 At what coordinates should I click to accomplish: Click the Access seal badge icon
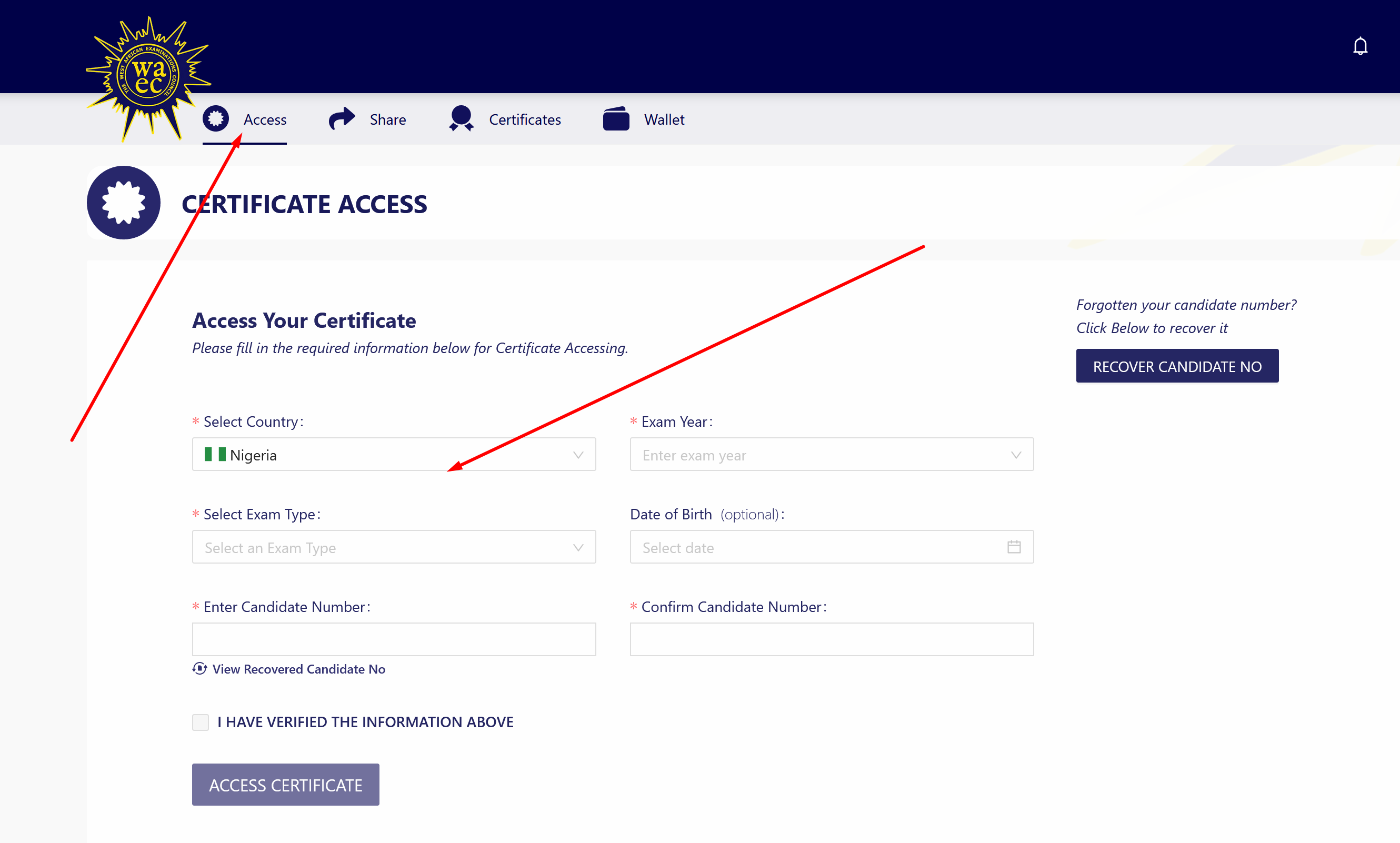[x=215, y=119]
